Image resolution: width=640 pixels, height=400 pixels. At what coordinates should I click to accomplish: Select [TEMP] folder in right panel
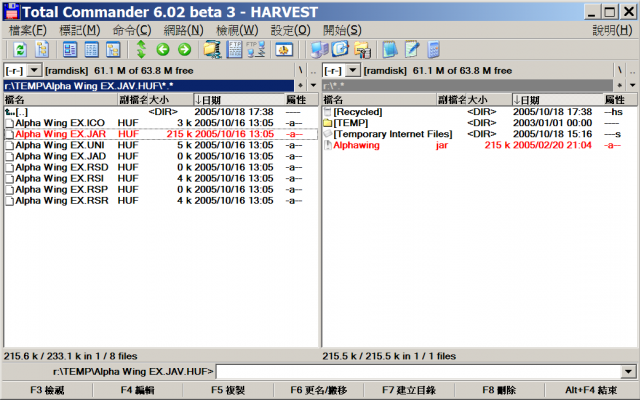480,123
